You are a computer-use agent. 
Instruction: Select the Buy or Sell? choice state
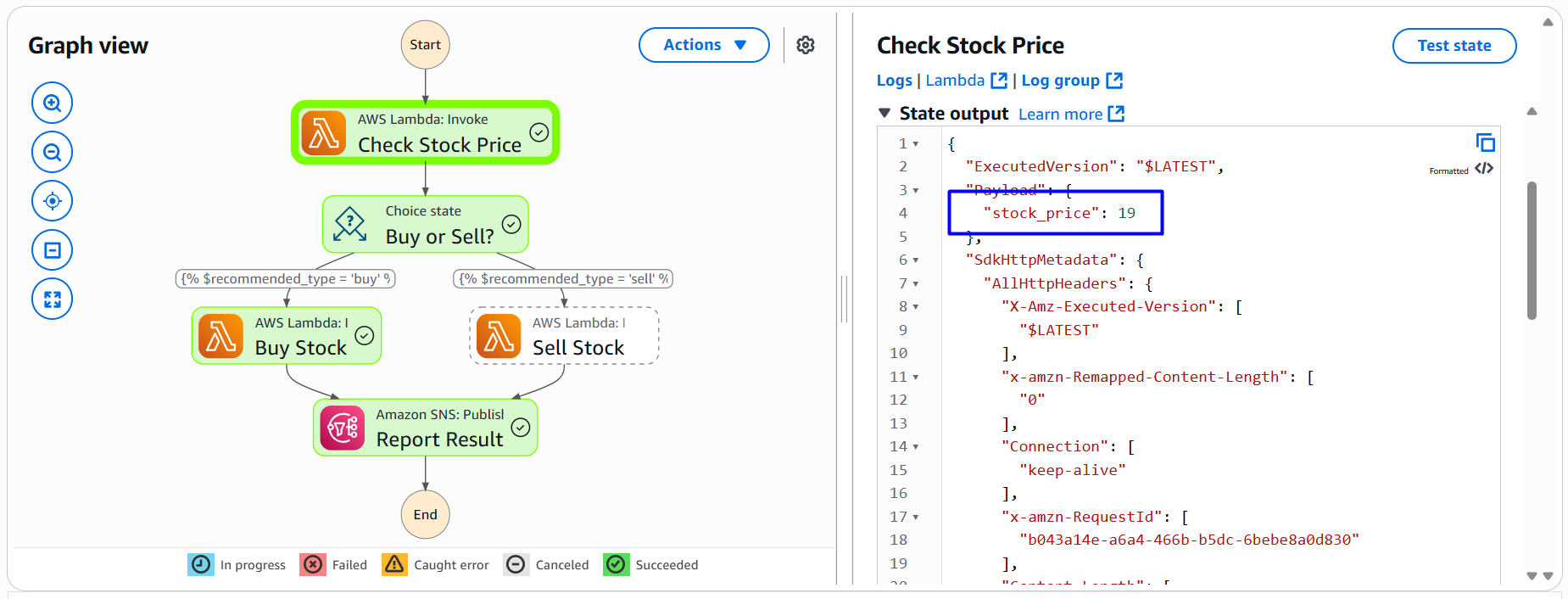tap(425, 225)
